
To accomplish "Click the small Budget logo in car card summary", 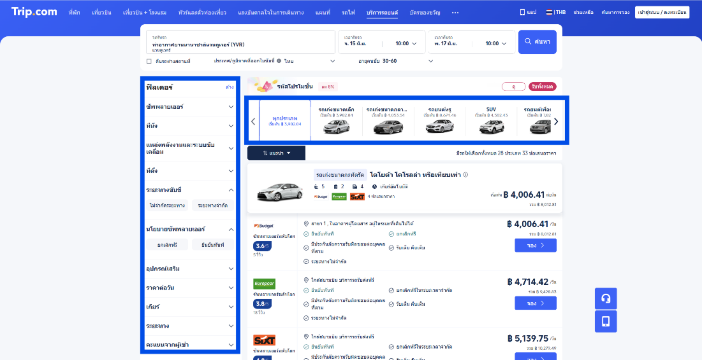I will (x=321, y=197).
